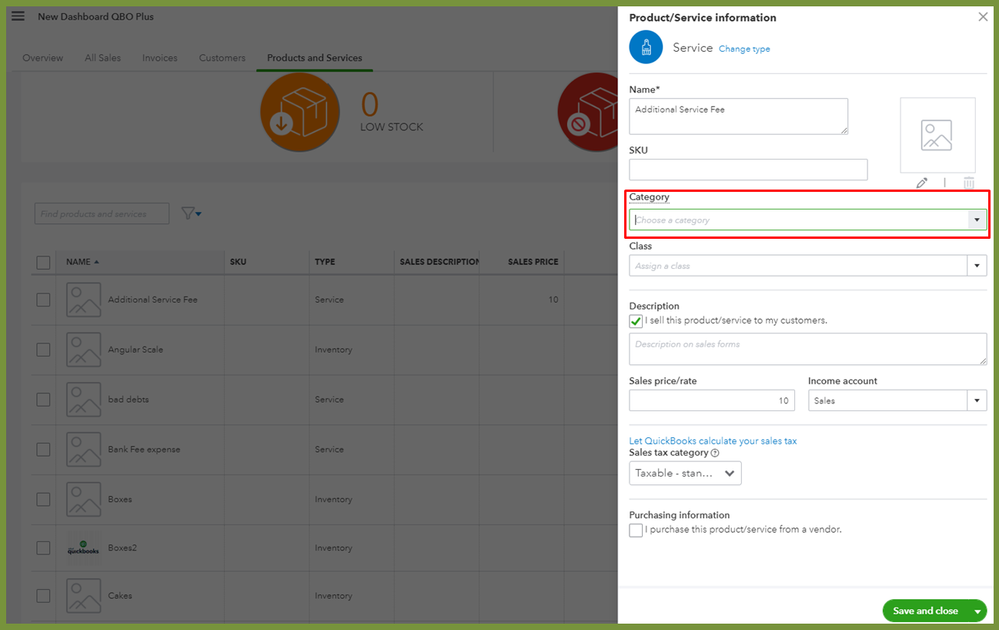Open the Sales tax category dropdown
Screen dimensions: 999x630
click(x=685, y=473)
